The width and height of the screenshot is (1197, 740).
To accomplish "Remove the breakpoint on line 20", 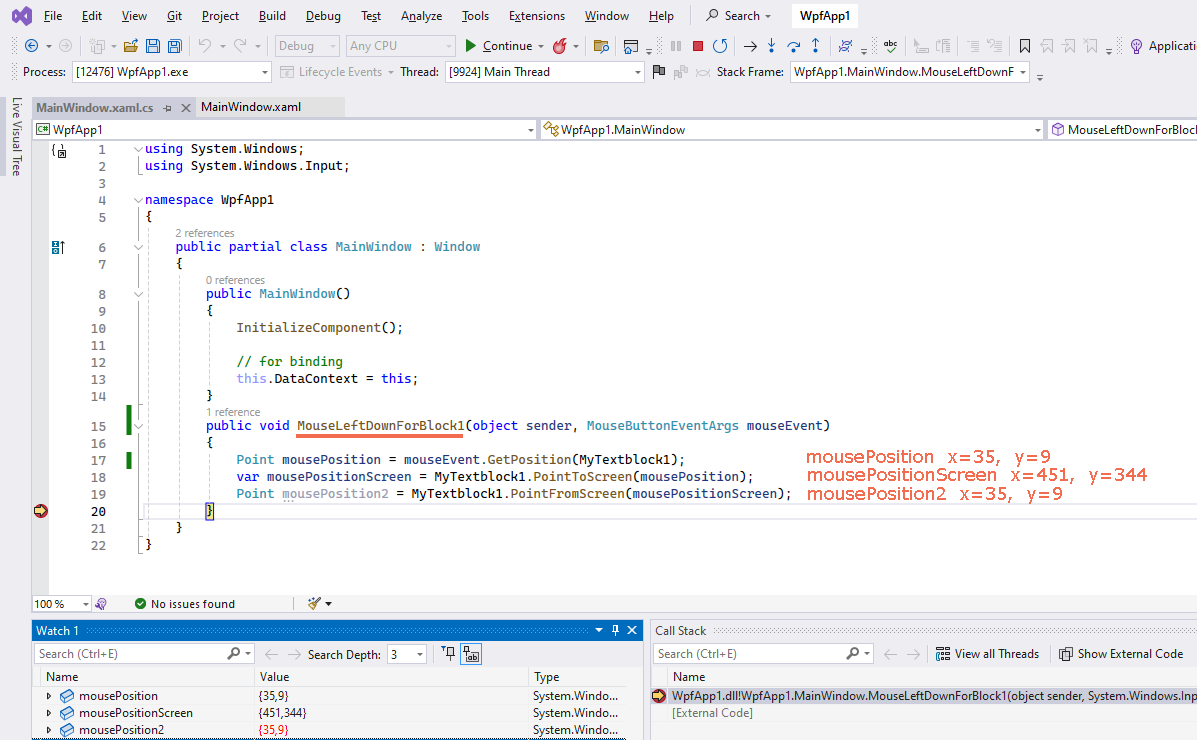I will (x=41, y=511).
